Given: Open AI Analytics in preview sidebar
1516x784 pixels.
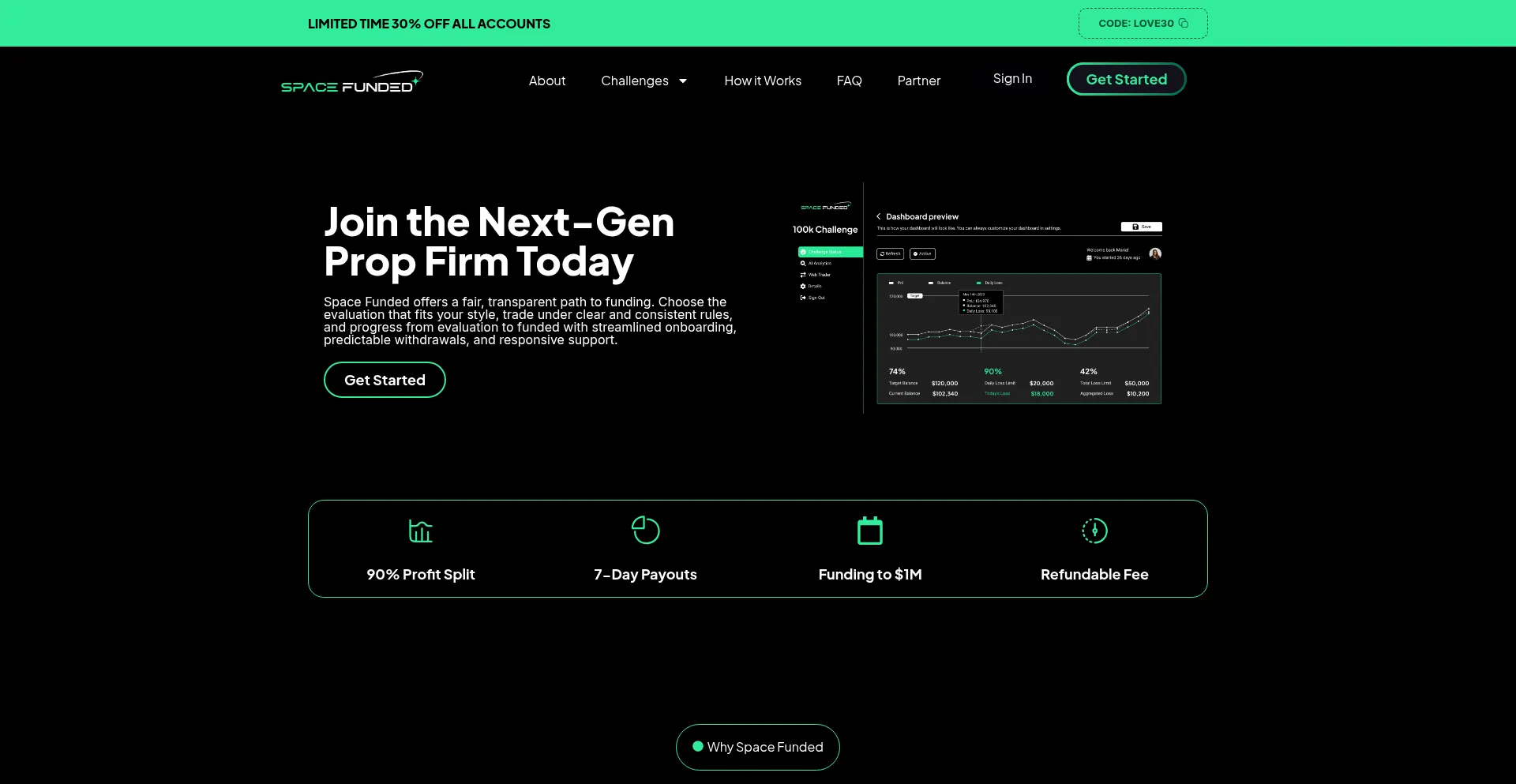Looking at the screenshot, I should tap(816, 263).
